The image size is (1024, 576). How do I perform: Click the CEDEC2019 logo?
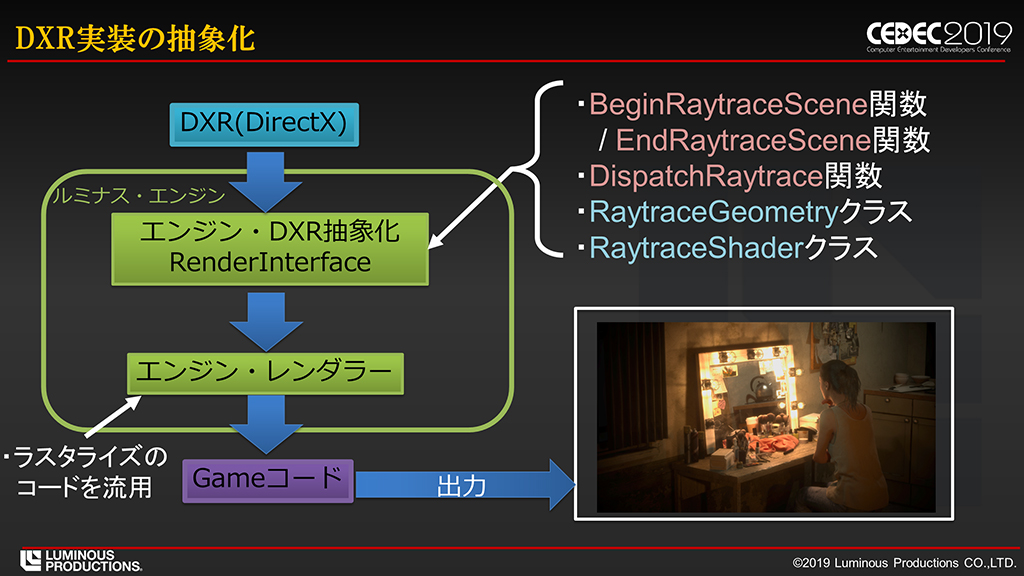(938, 36)
